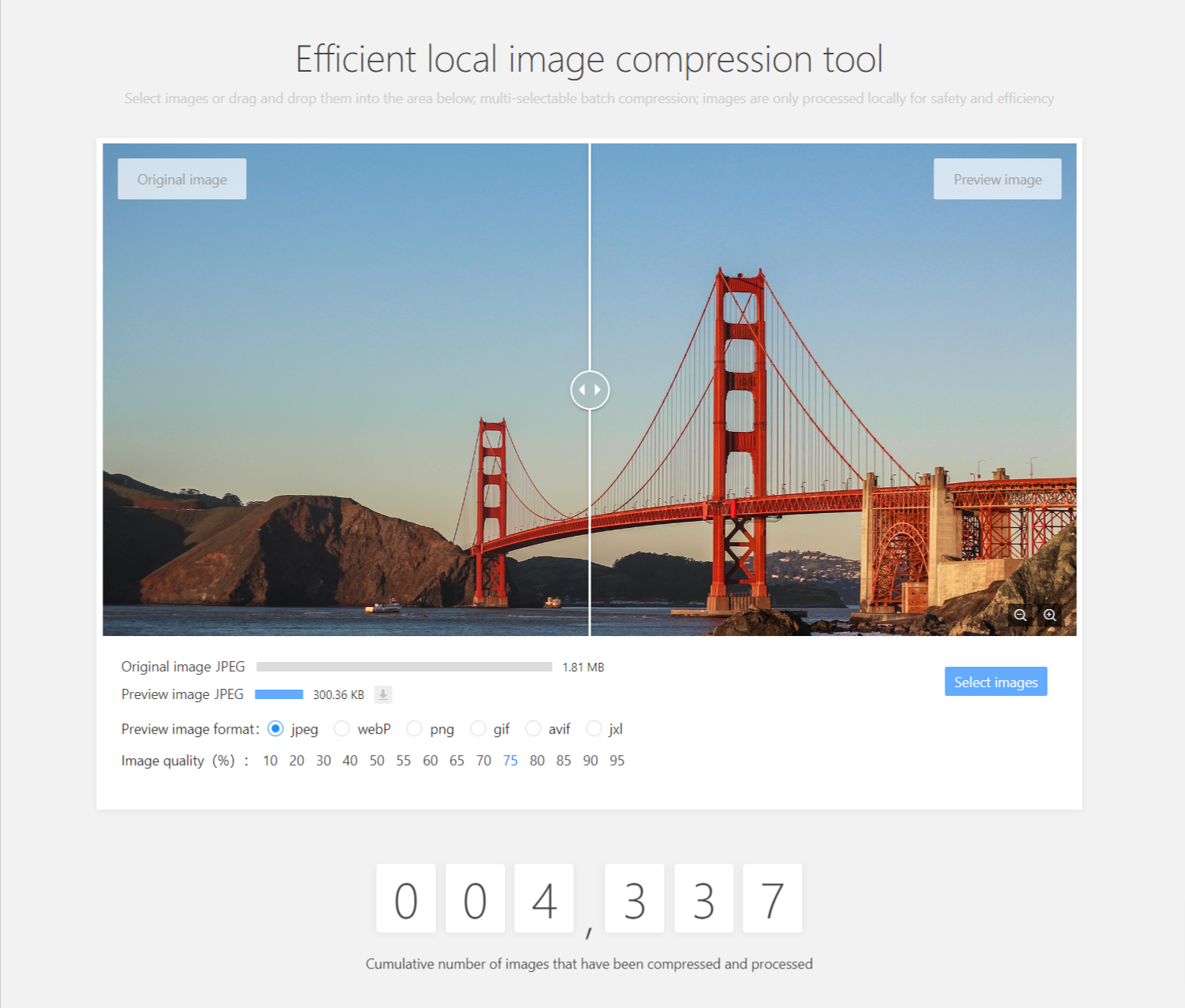Screen dimensions: 1185x1008
Task: Click the zoom out magnifier icon
Action: click(1020, 615)
